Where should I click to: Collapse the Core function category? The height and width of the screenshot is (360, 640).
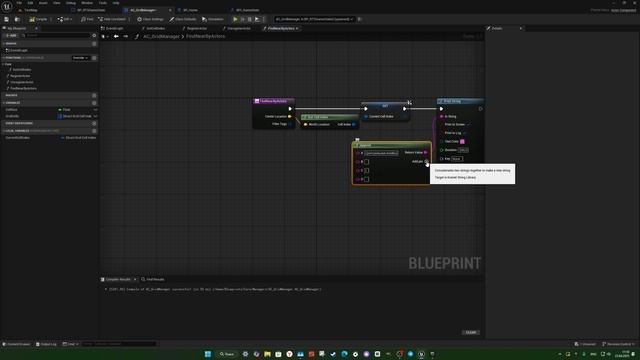[x=4, y=64]
